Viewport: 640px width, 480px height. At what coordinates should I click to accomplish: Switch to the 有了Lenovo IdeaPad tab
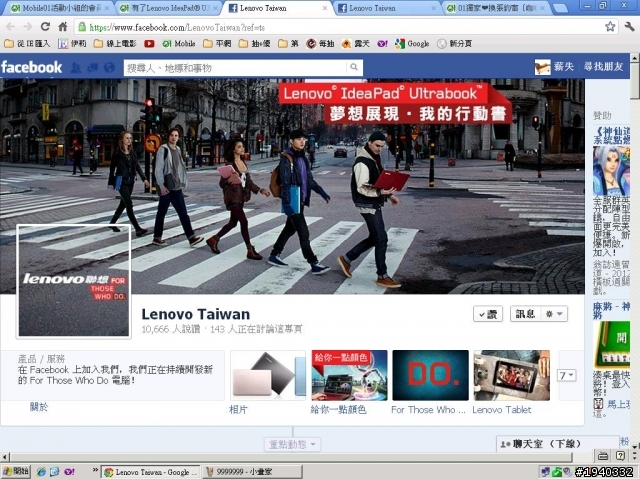168,8
